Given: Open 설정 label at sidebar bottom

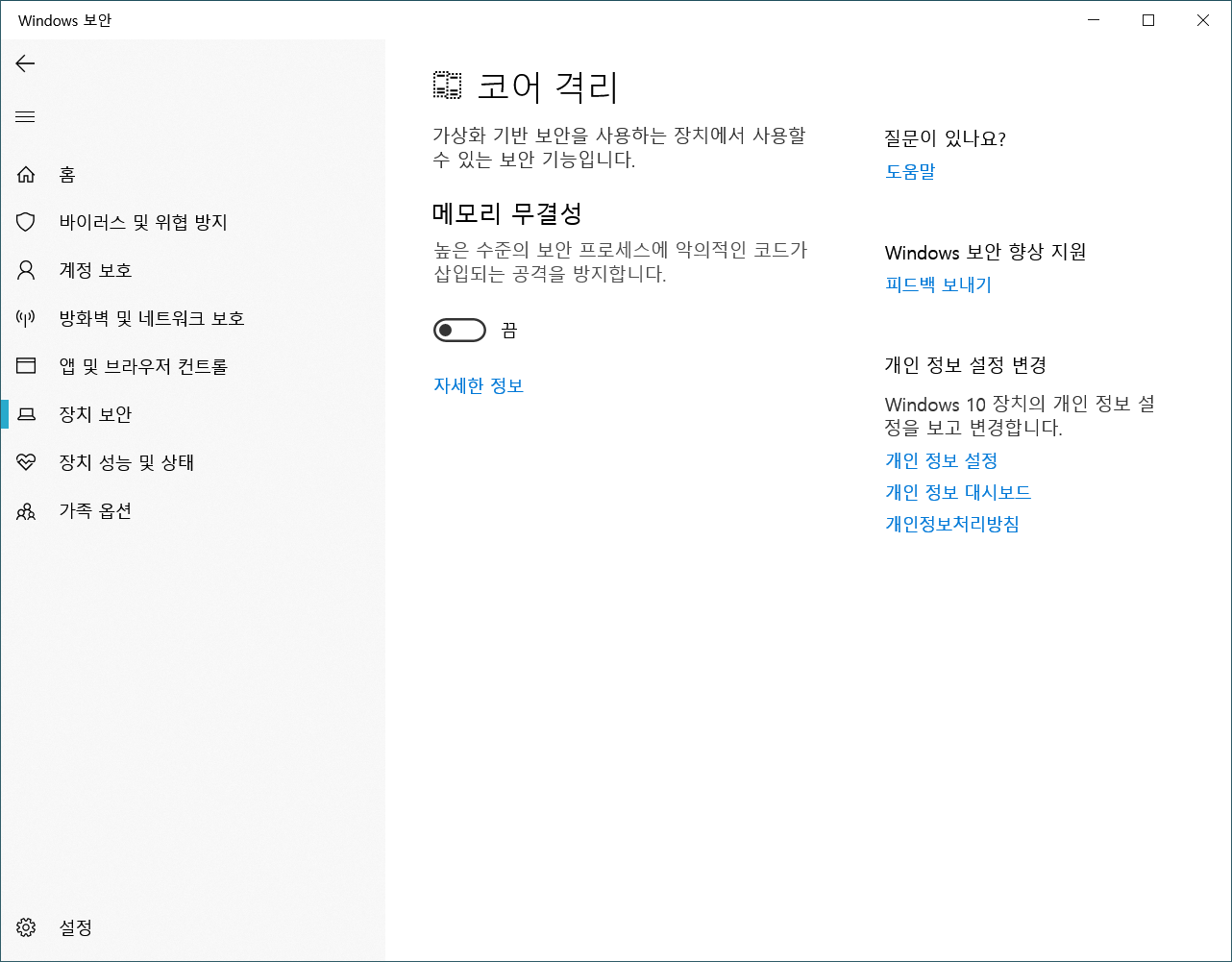Looking at the screenshot, I should 76,927.
